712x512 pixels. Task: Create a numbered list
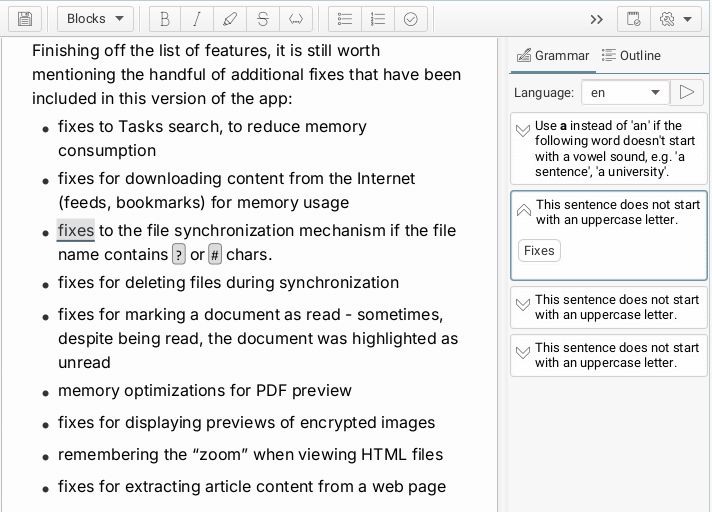point(377,19)
